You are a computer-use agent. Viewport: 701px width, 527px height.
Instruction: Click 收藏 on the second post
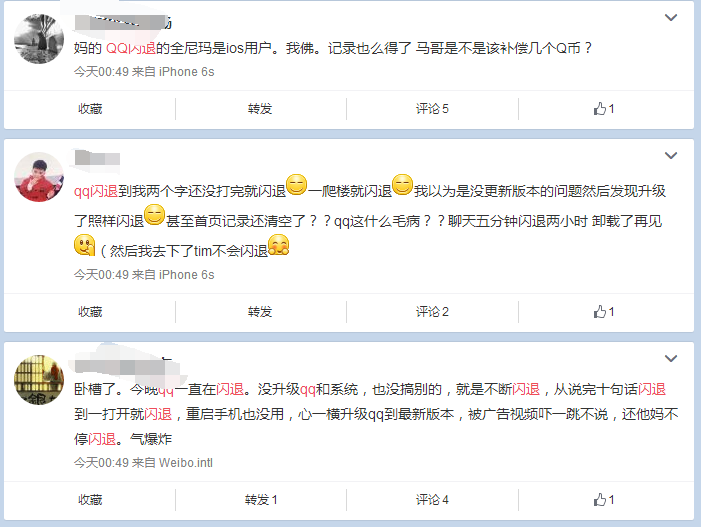point(90,312)
